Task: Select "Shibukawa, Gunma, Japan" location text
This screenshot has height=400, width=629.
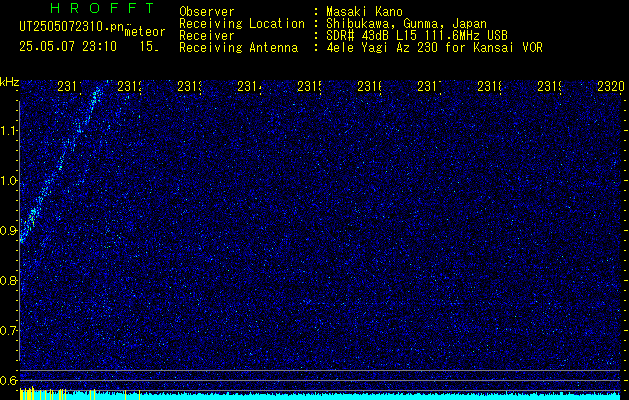Action: 406,24
